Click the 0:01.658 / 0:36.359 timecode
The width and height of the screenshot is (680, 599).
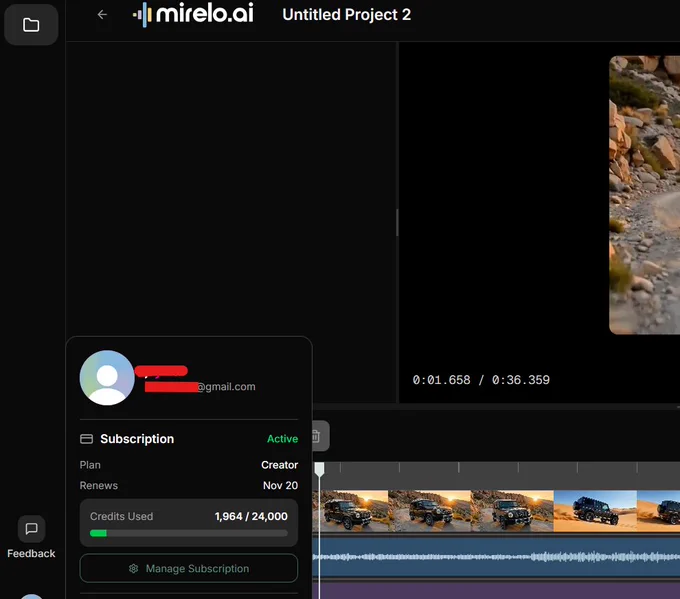coord(481,380)
